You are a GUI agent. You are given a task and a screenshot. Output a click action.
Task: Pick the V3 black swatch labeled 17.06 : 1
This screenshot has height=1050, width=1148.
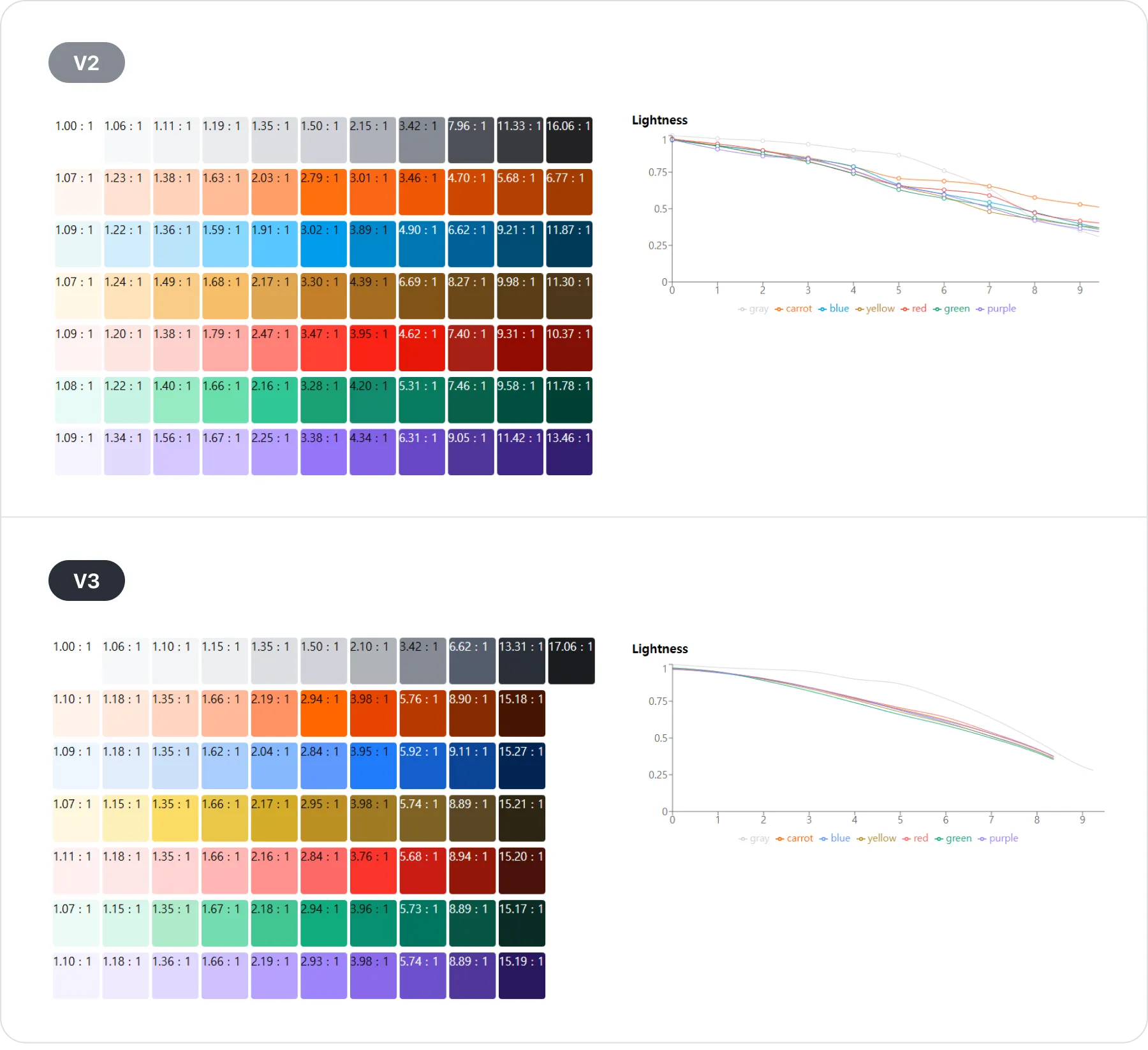coord(571,661)
